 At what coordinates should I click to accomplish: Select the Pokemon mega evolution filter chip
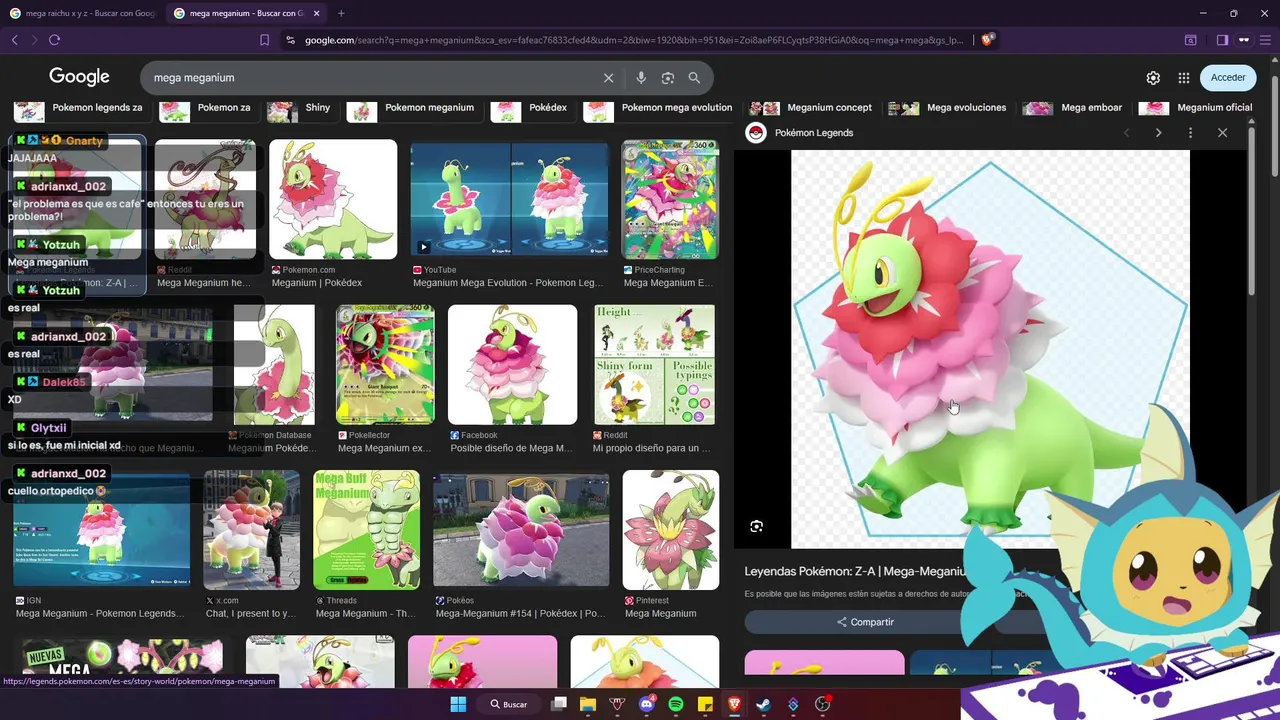[x=658, y=108]
